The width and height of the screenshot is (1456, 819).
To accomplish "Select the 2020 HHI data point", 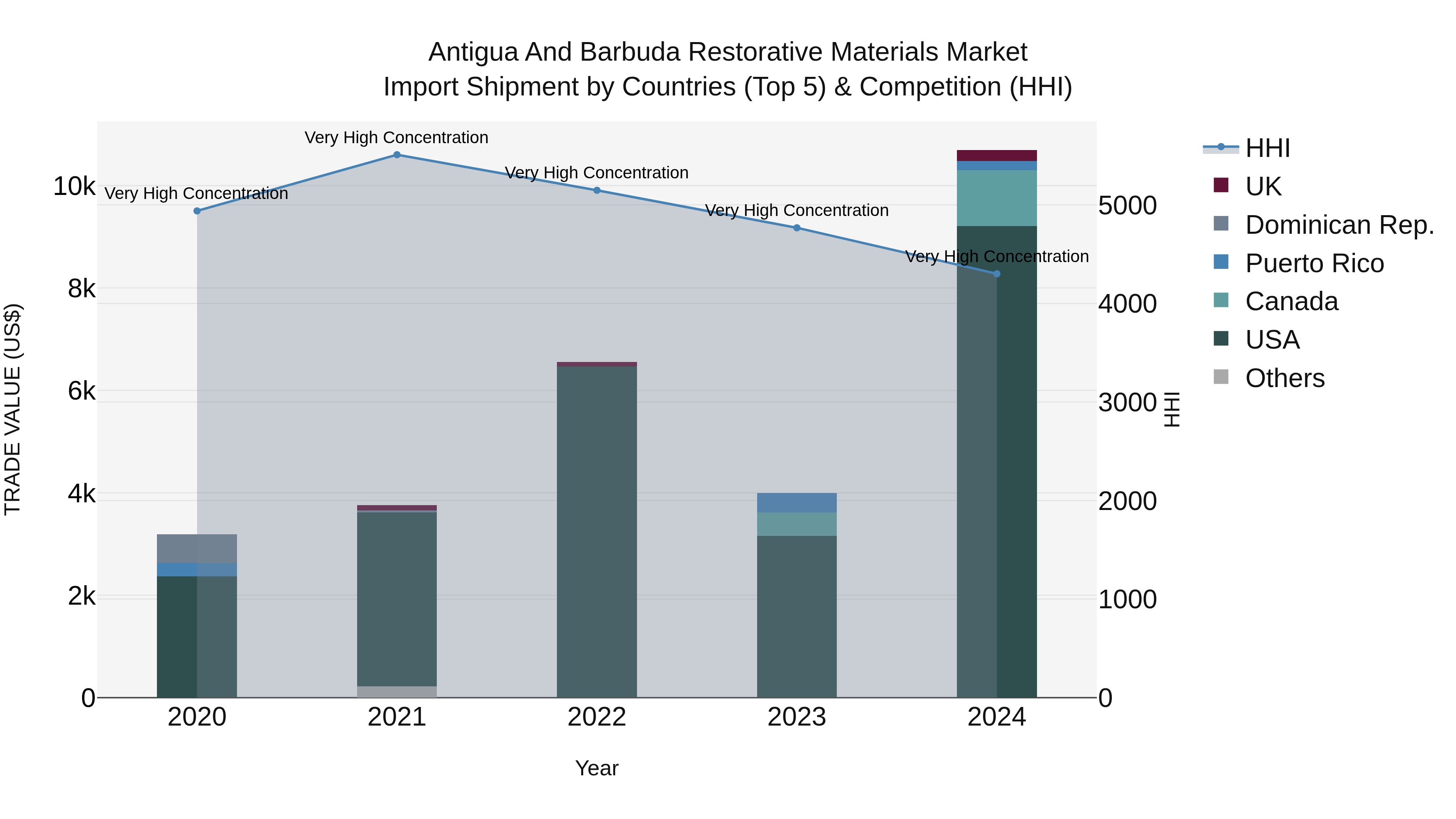I will click(x=197, y=211).
